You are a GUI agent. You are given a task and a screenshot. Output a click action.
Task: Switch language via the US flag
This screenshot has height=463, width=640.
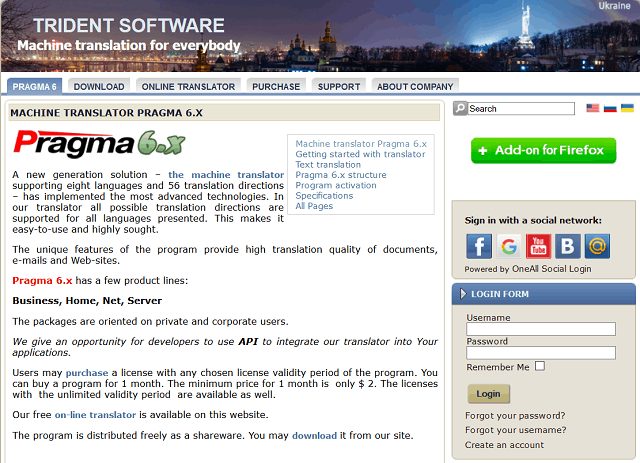(x=593, y=108)
